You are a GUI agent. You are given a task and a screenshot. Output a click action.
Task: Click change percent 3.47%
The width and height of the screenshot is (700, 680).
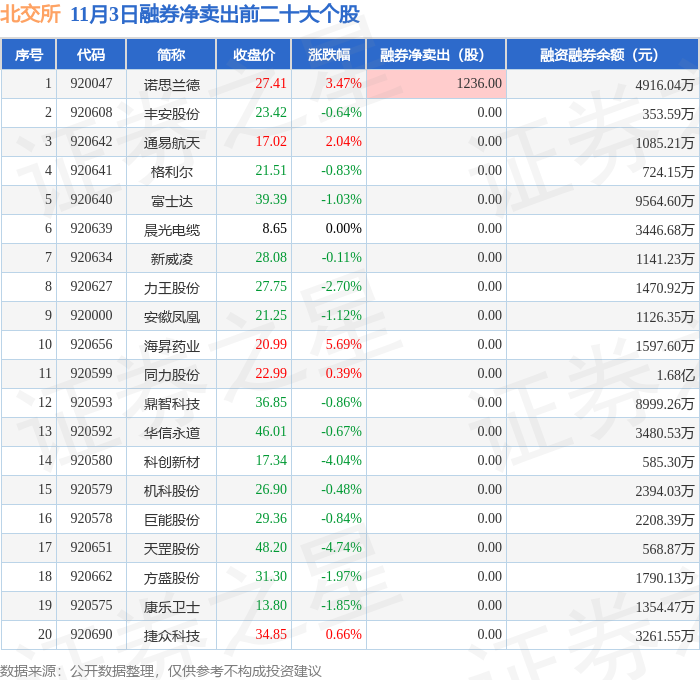[343, 83]
